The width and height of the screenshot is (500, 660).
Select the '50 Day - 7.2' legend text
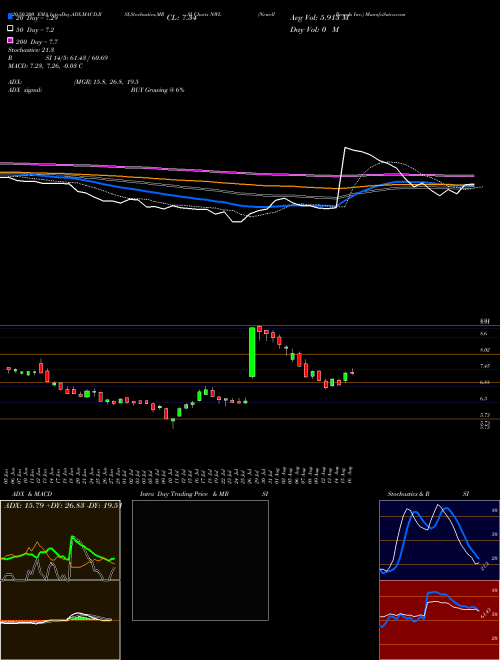click(x=35, y=30)
